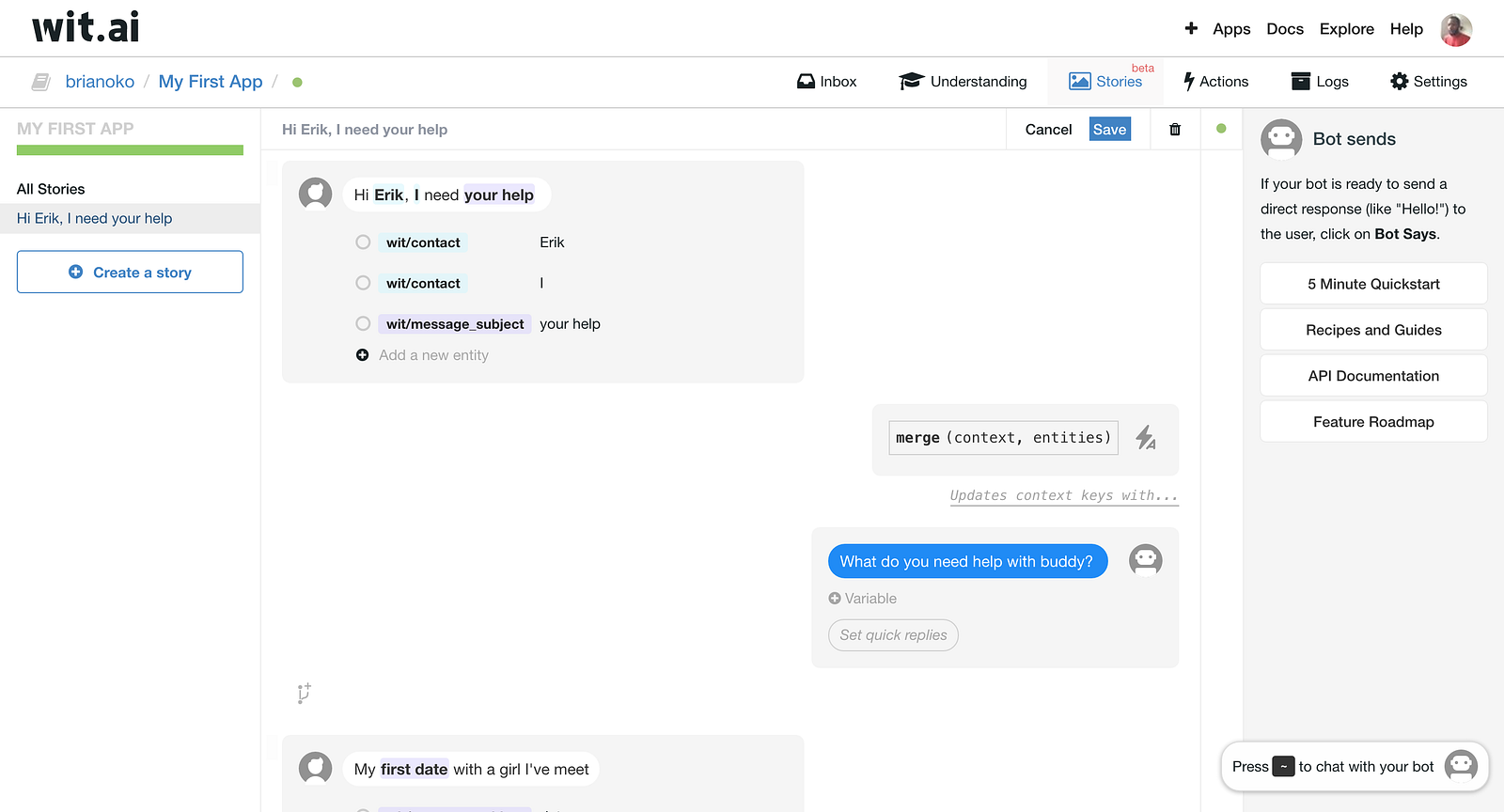Image resolution: width=1504 pixels, height=812 pixels.
Task: Open the Inbox tab
Action: pos(827,82)
